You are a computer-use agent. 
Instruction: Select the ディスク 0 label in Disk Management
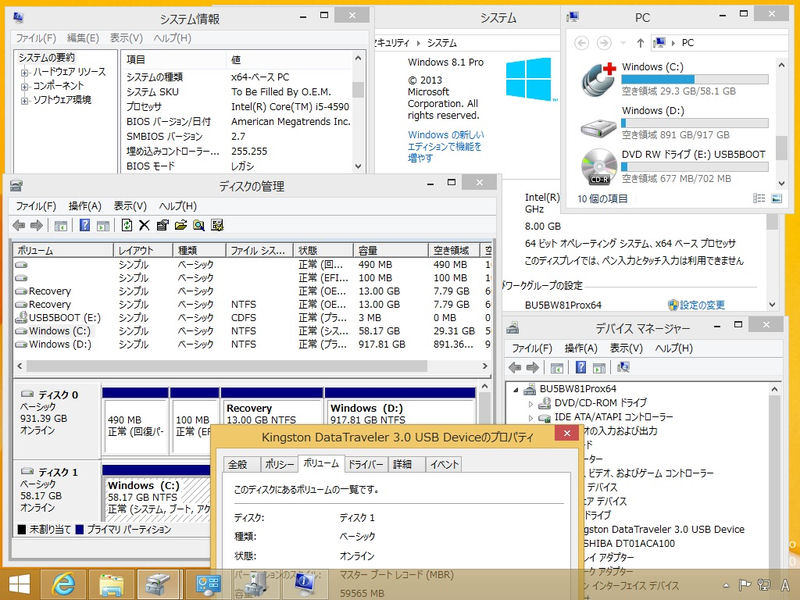(x=58, y=395)
